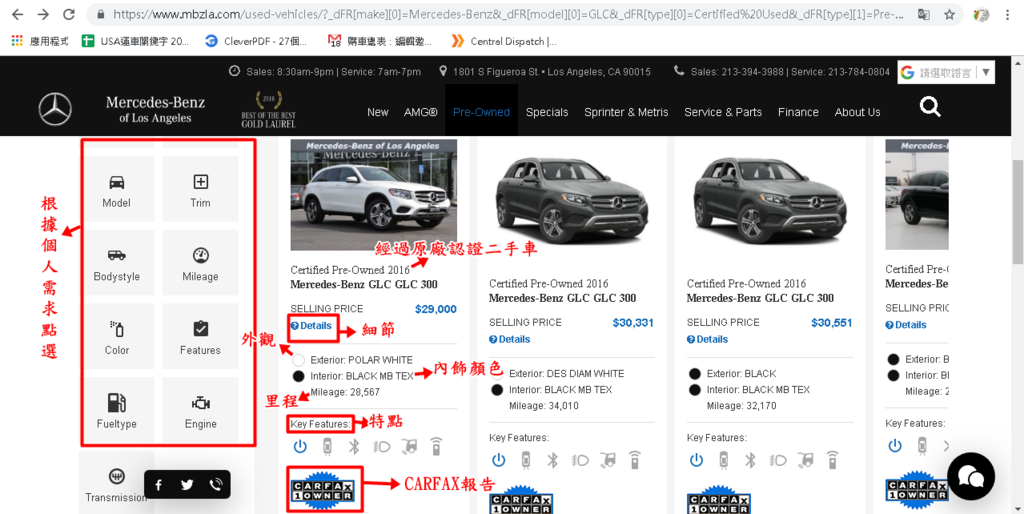Click remote key feature icon on $29,000 car
The image size is (1024, 514).
pos(436,447)
